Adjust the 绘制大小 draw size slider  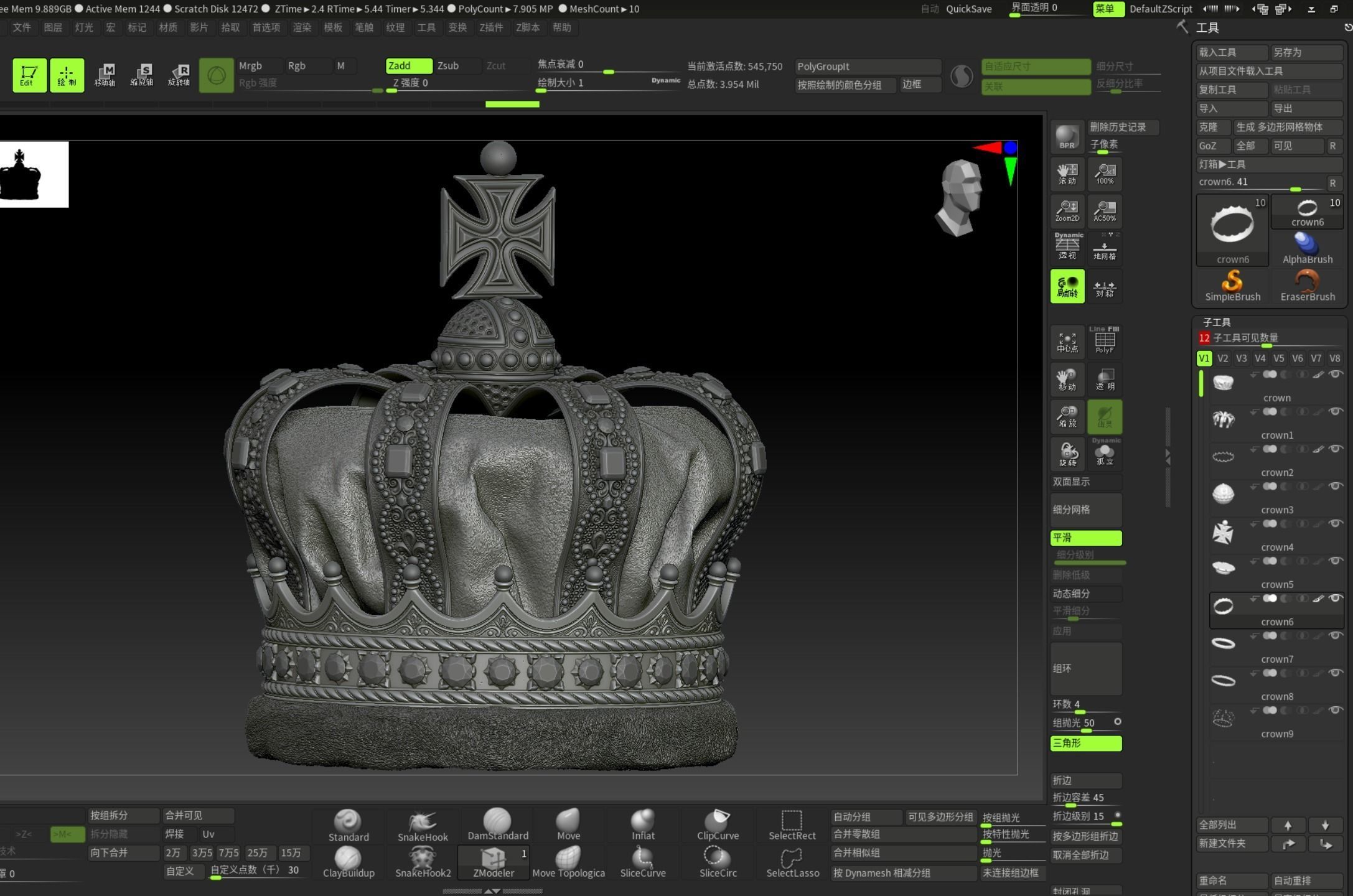tap(608, 83)
